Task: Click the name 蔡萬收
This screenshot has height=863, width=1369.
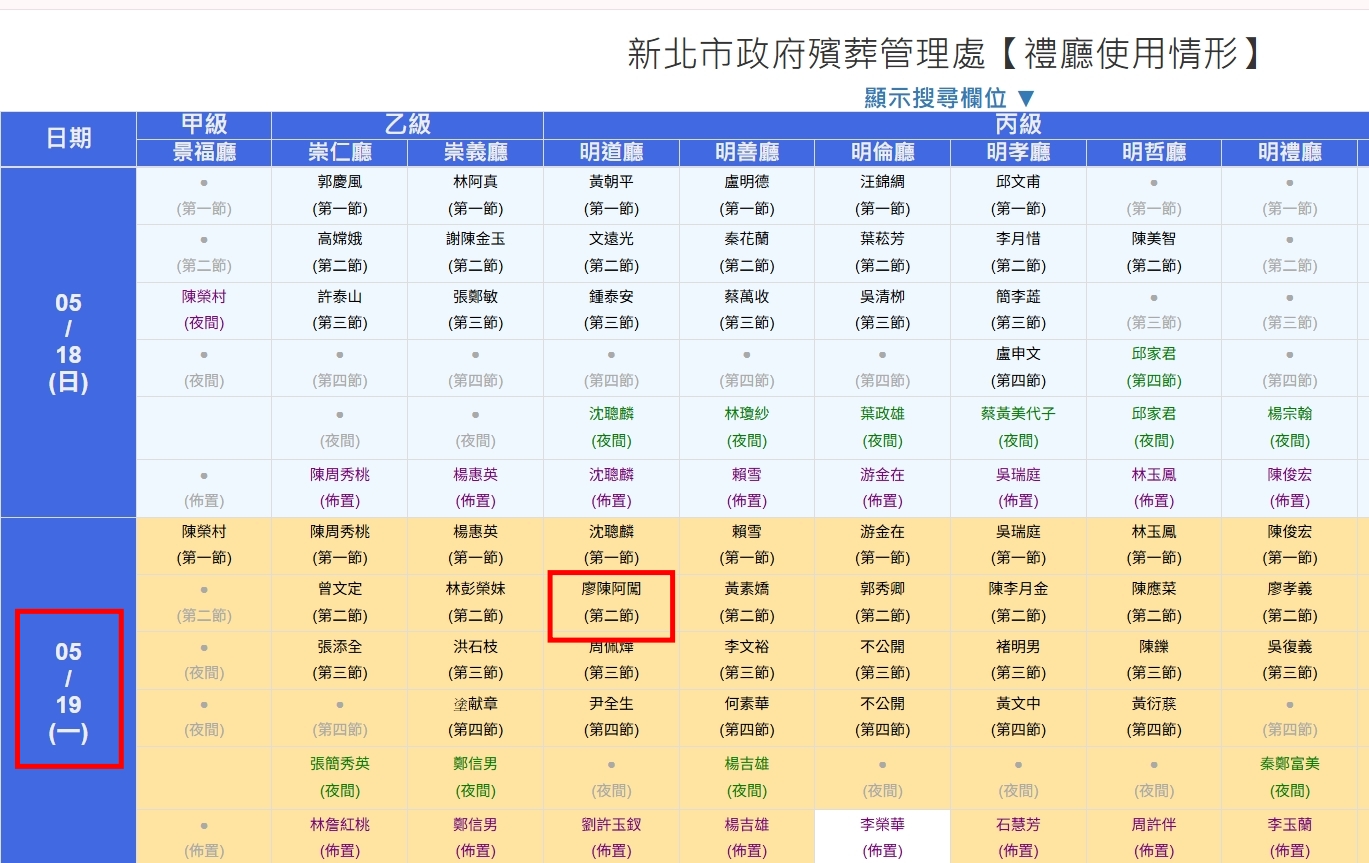Action: (x=747, y=297)
